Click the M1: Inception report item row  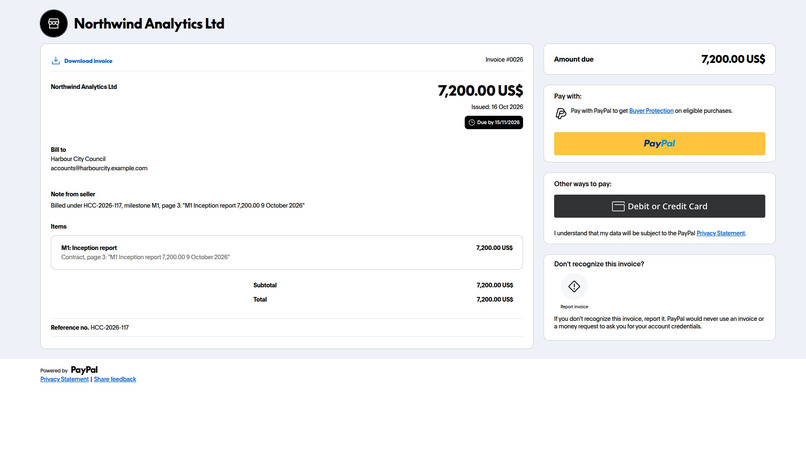click(x=287, y=252)
